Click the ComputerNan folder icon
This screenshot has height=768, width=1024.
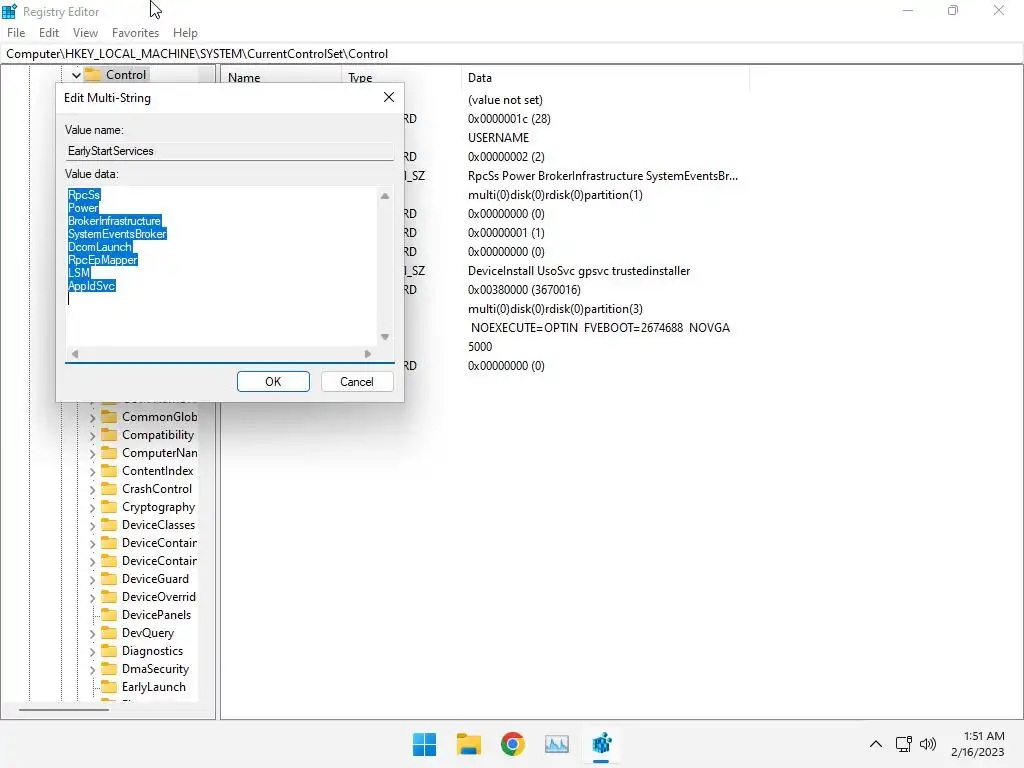(x=109, y=453)
